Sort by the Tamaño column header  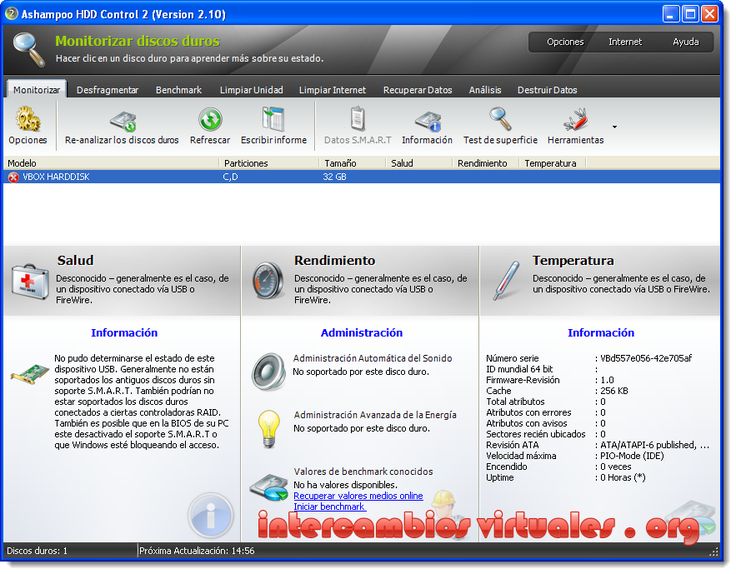click(x=340, y=162)
